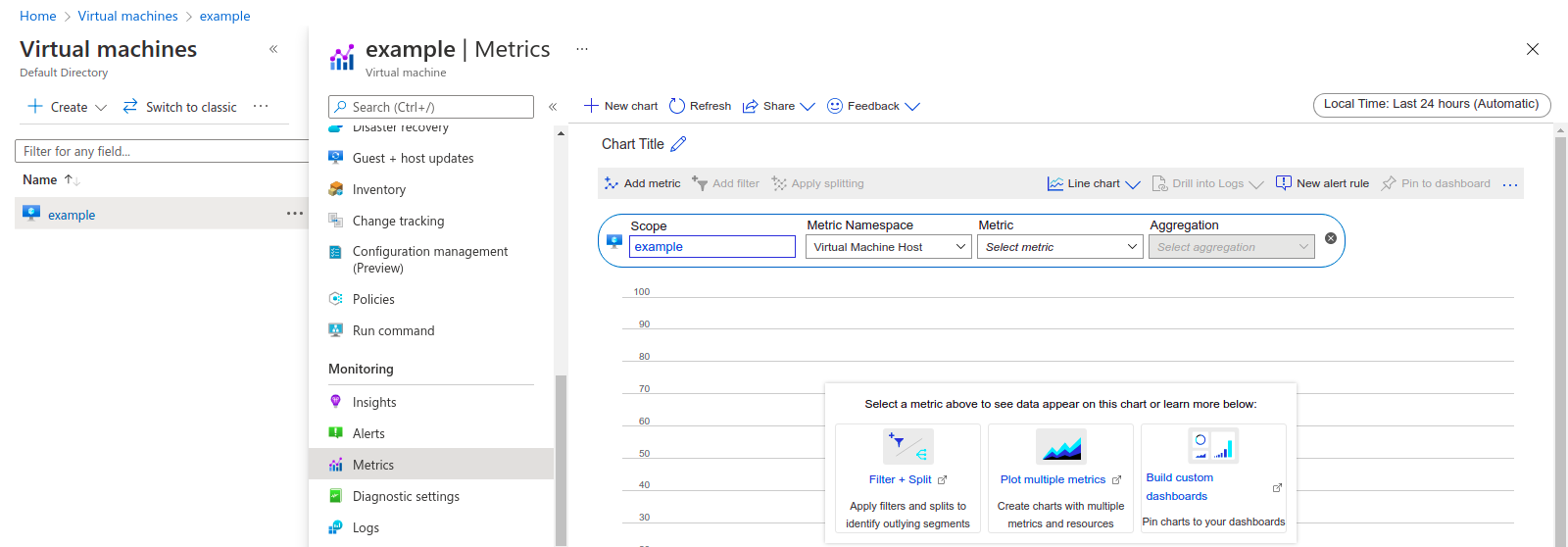Select Metrics in the Monitoring section
1568x547 pixels.
click(431, 465)
